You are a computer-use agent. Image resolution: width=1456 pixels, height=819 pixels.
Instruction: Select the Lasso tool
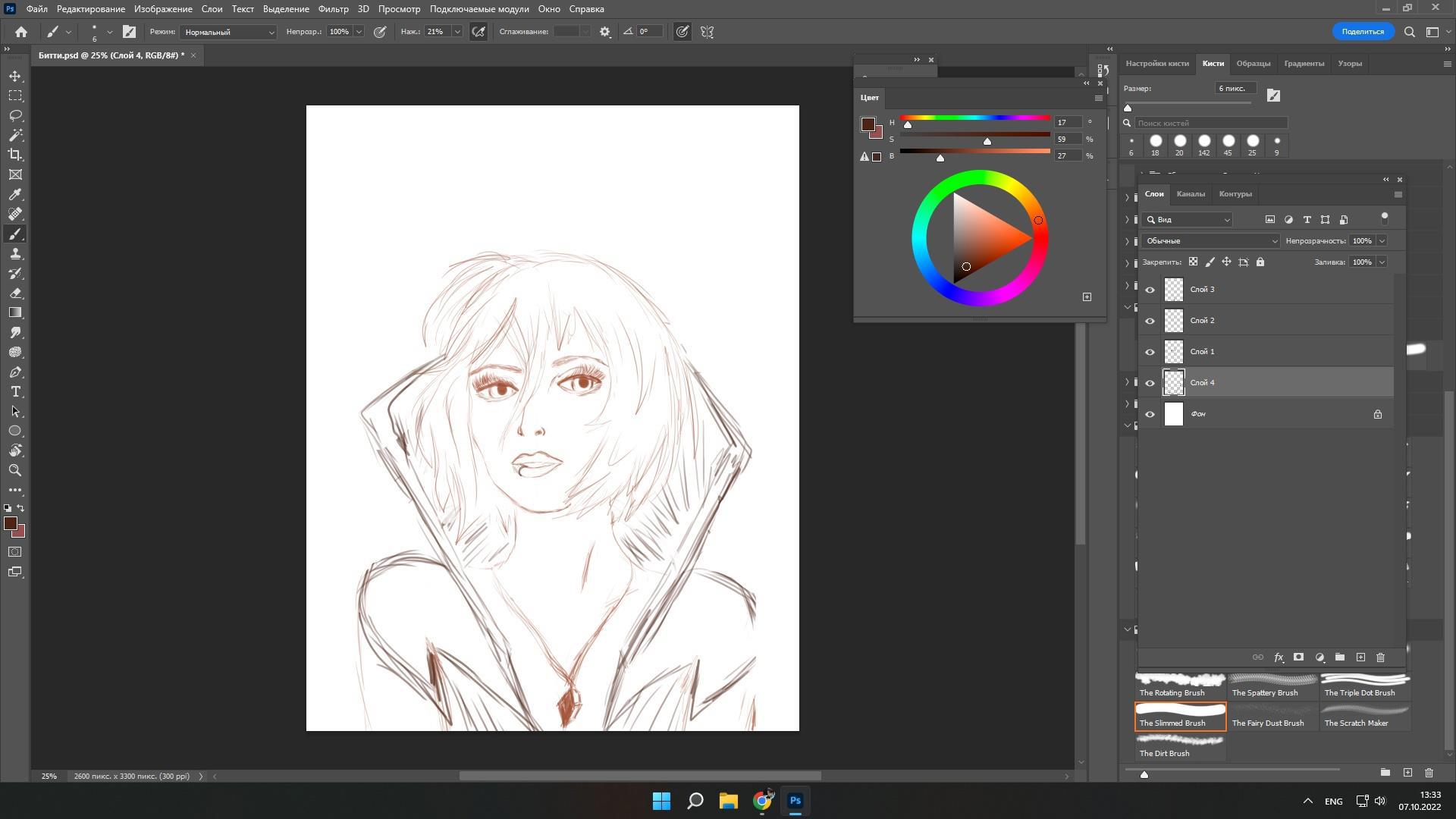(15, 116)
